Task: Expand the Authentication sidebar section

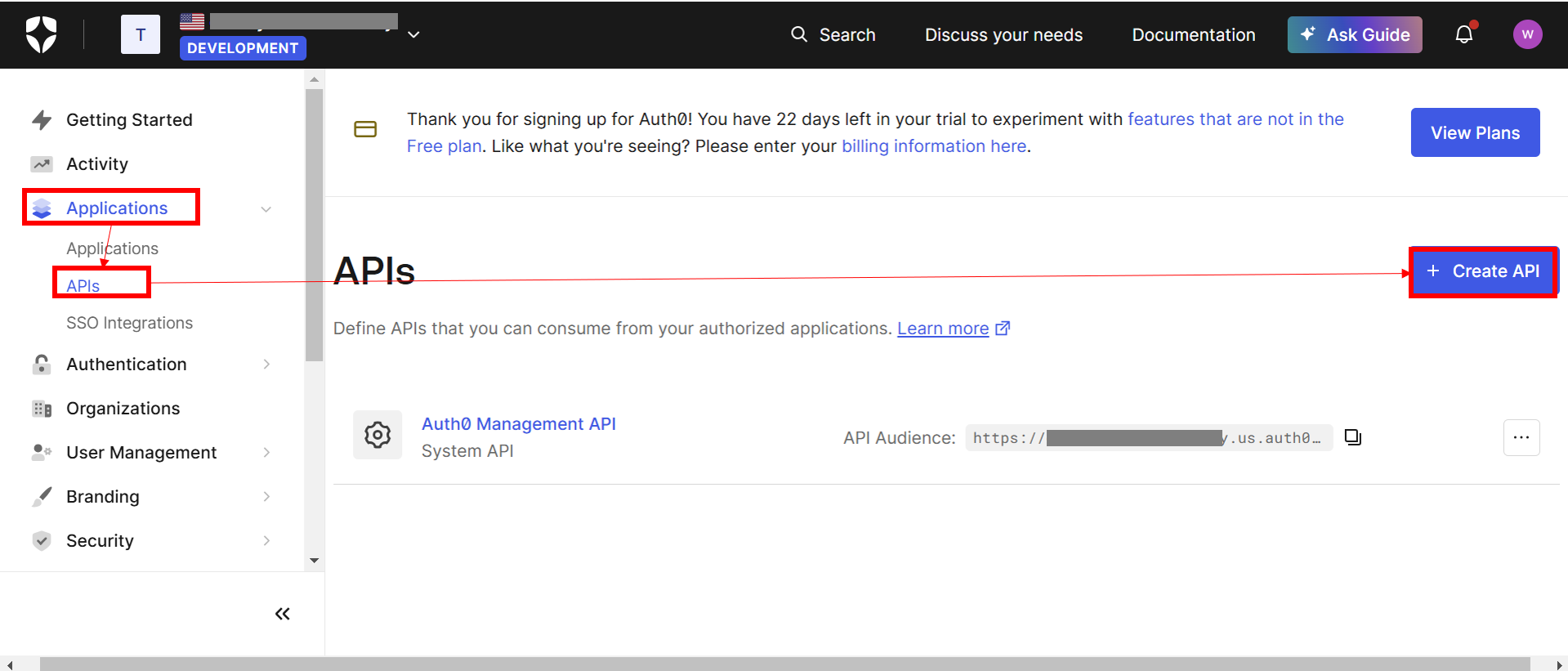Action: pyautogui.click(x=266, y=365)
